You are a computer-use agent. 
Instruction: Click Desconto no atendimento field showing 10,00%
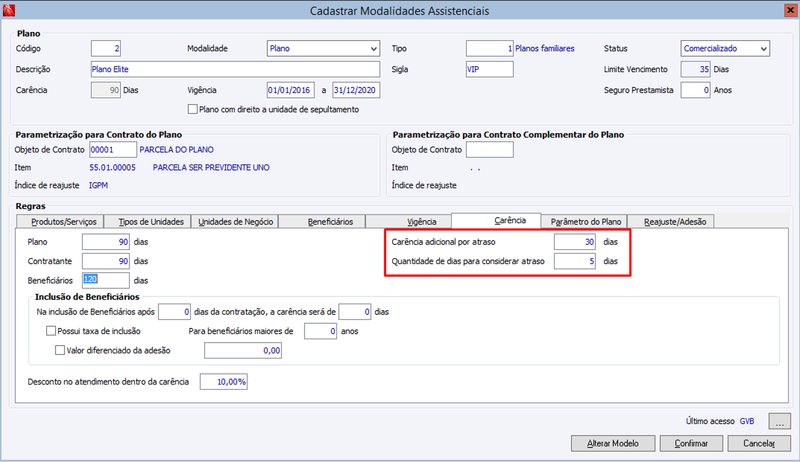(223, 381)
